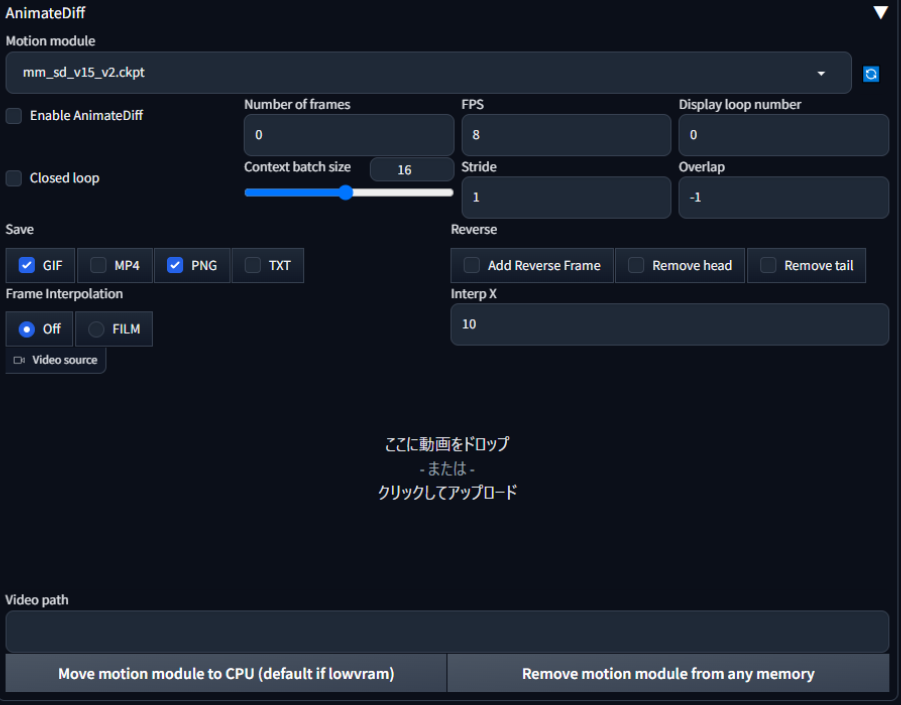Uncheck the GIF save format
Image resolution: width=901 pixels, height=705 pixels.
(27, 266)
